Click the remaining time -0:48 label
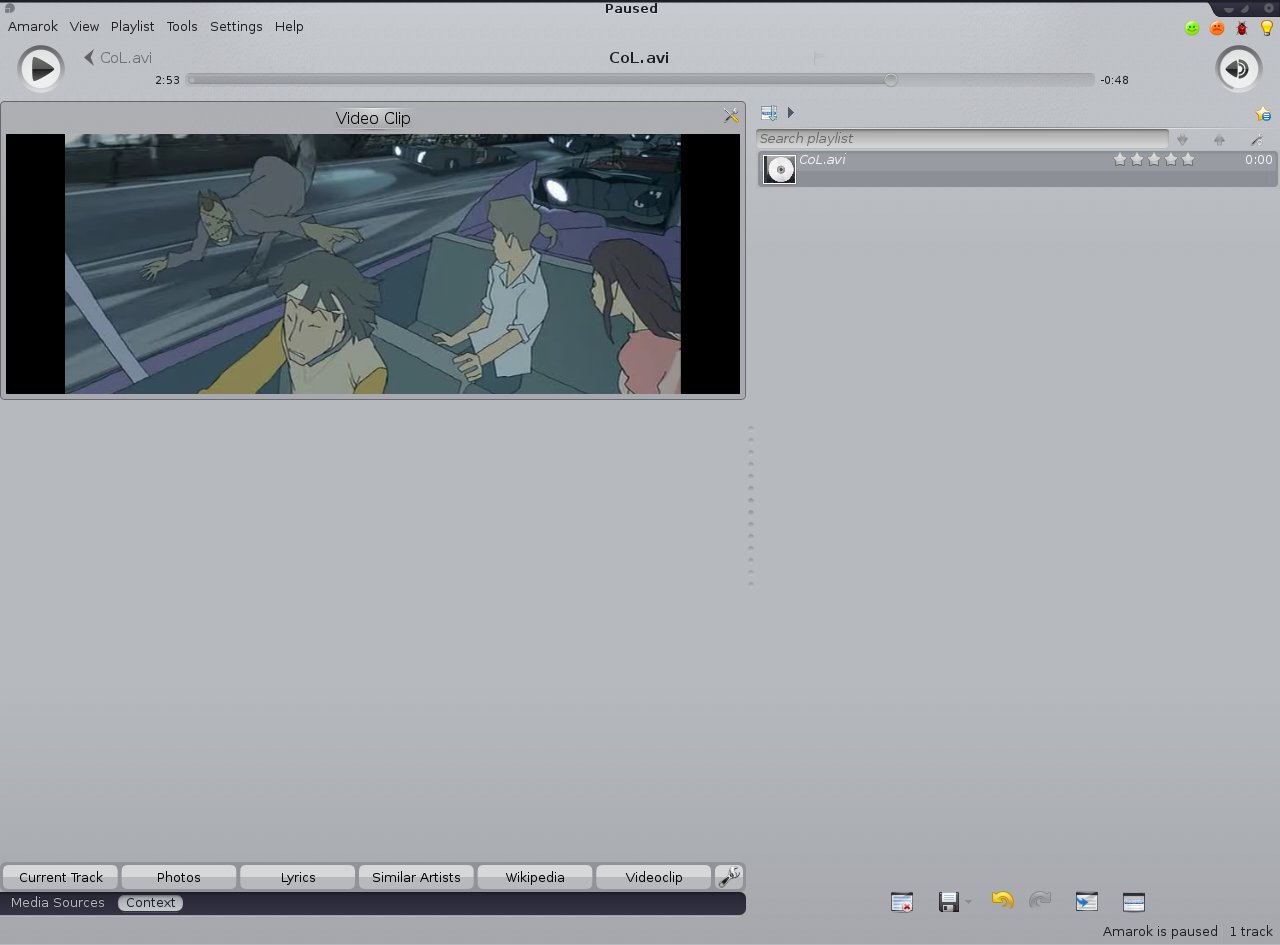Screen dimensions: 1280x945 click(1114, 80)
